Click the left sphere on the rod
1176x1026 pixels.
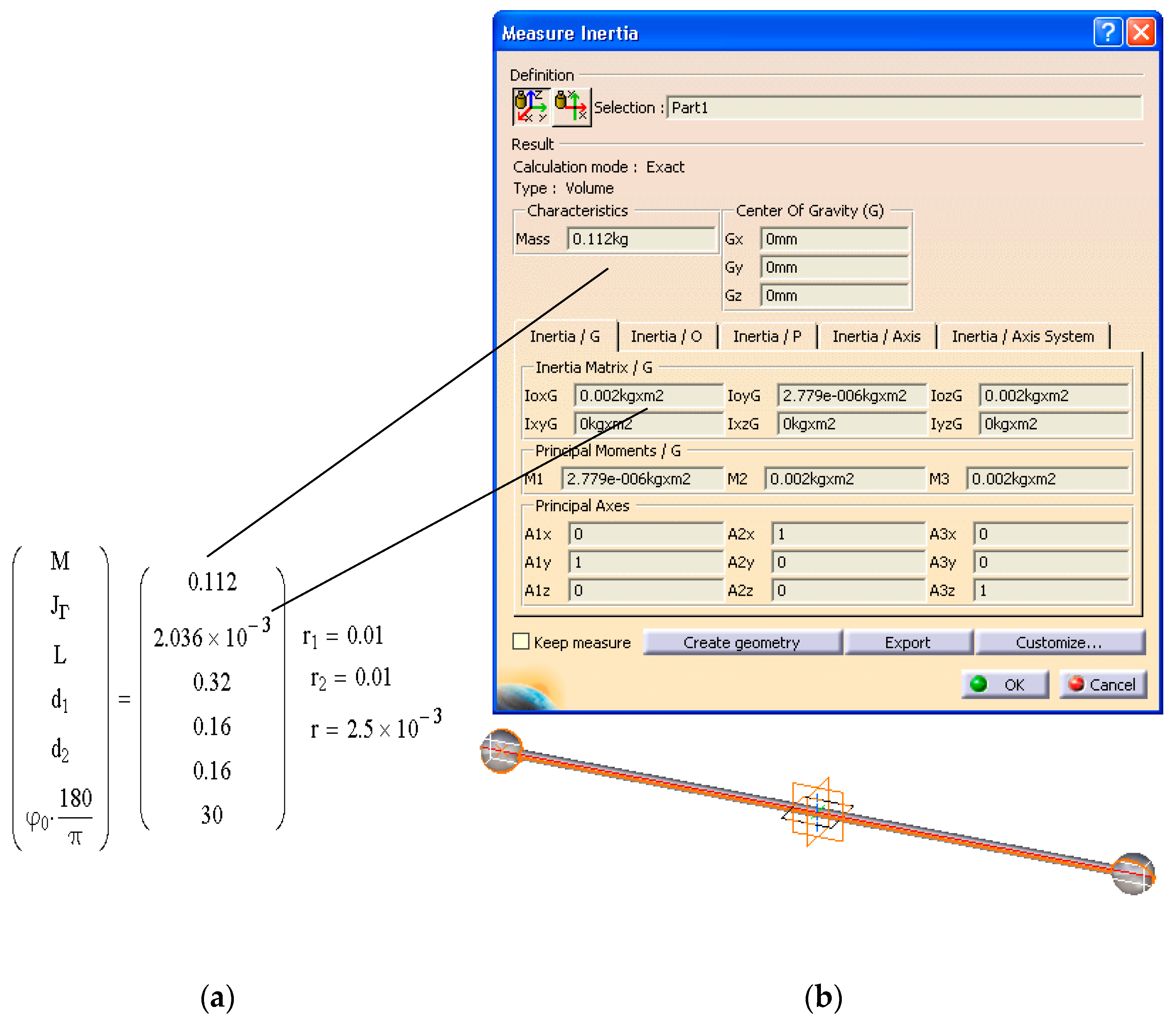(501, 750)
